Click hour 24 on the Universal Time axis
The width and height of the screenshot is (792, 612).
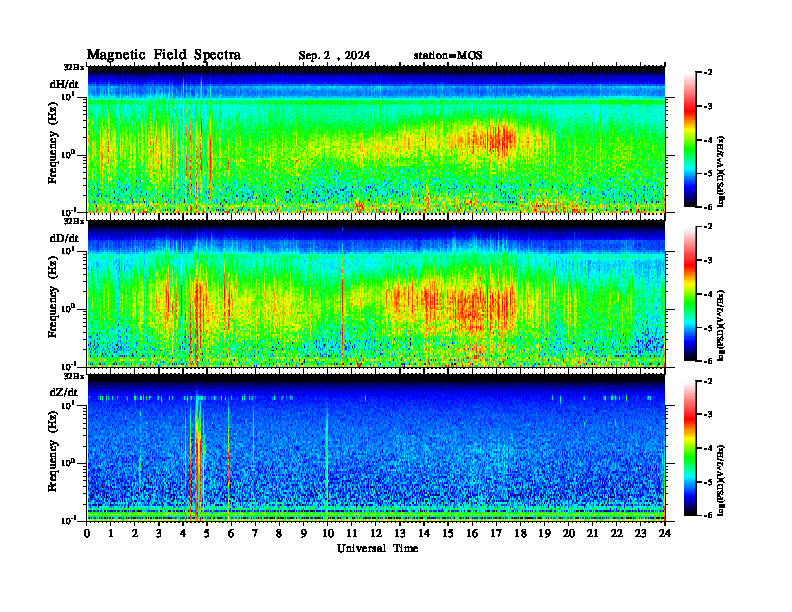pos(665,534)
